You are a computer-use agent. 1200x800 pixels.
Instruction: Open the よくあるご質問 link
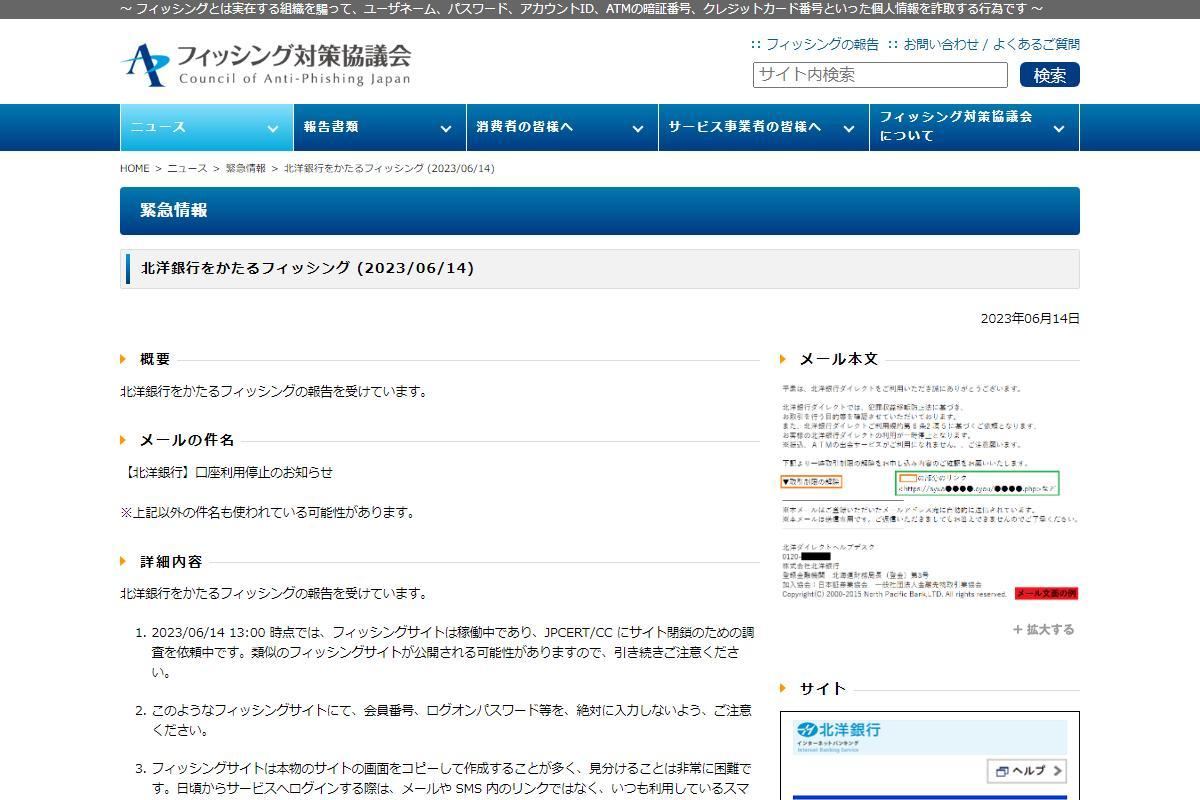1036,44
